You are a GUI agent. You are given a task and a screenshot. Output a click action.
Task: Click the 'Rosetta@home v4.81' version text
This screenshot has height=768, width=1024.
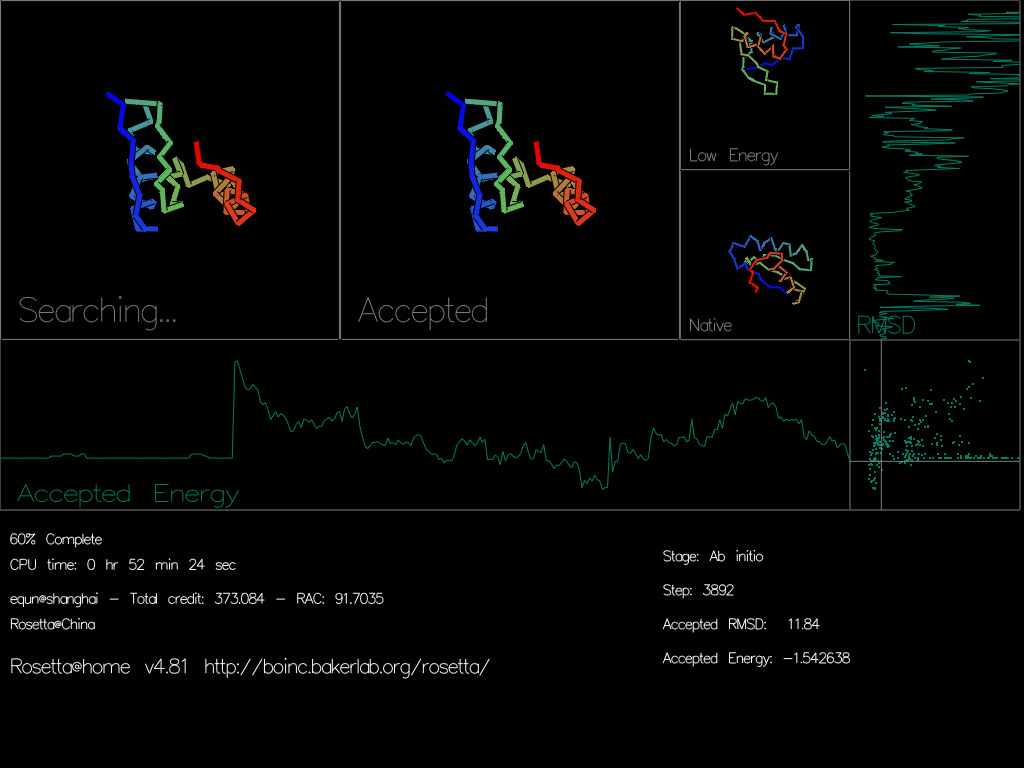click(x=99, y=667)
